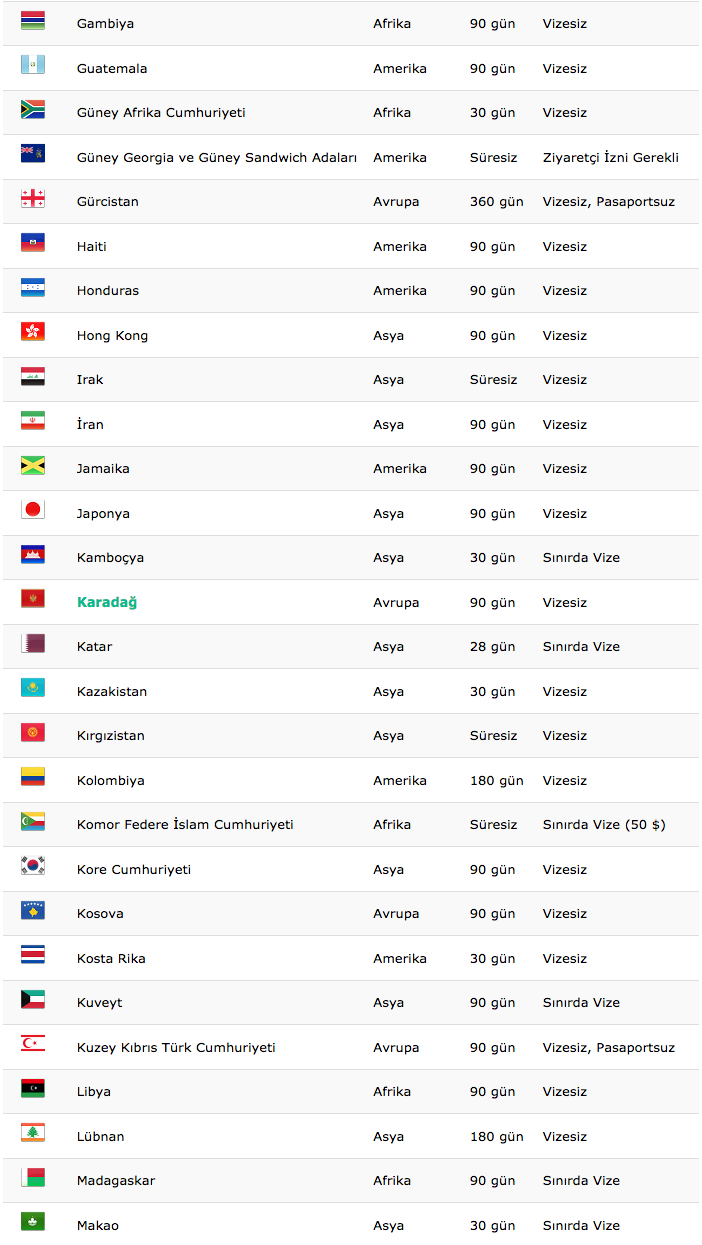
Task: Click the Gambiya flag icon
Action: pos(33,21)
